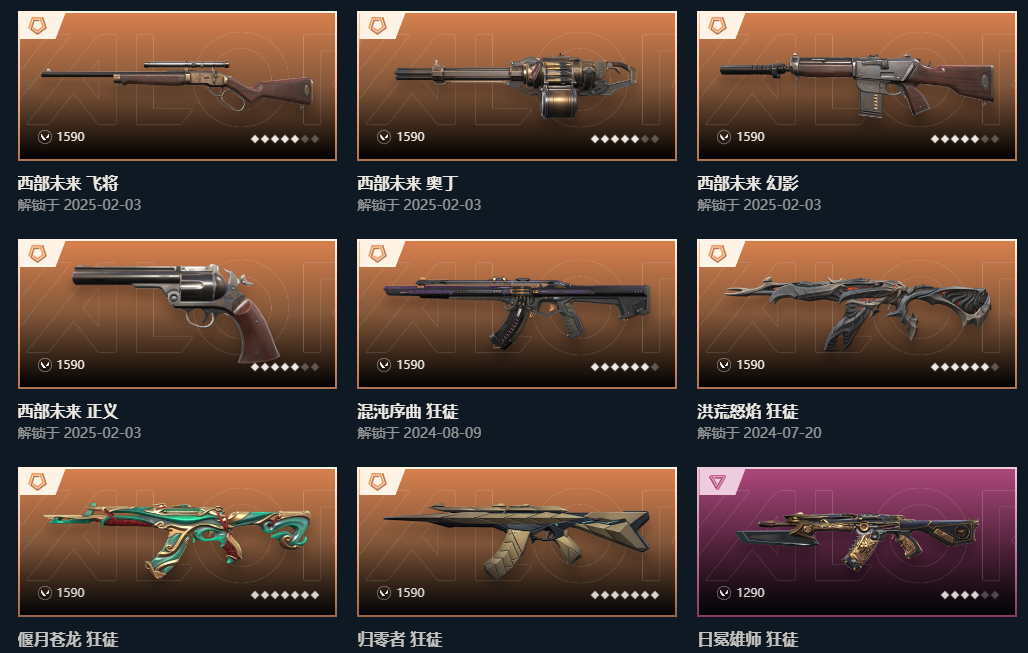Viewport: 1028px width, 653px height.
Task: Click the tier badge on 混沌序曲 狂徒 card
Action: [x=377, y=254]
